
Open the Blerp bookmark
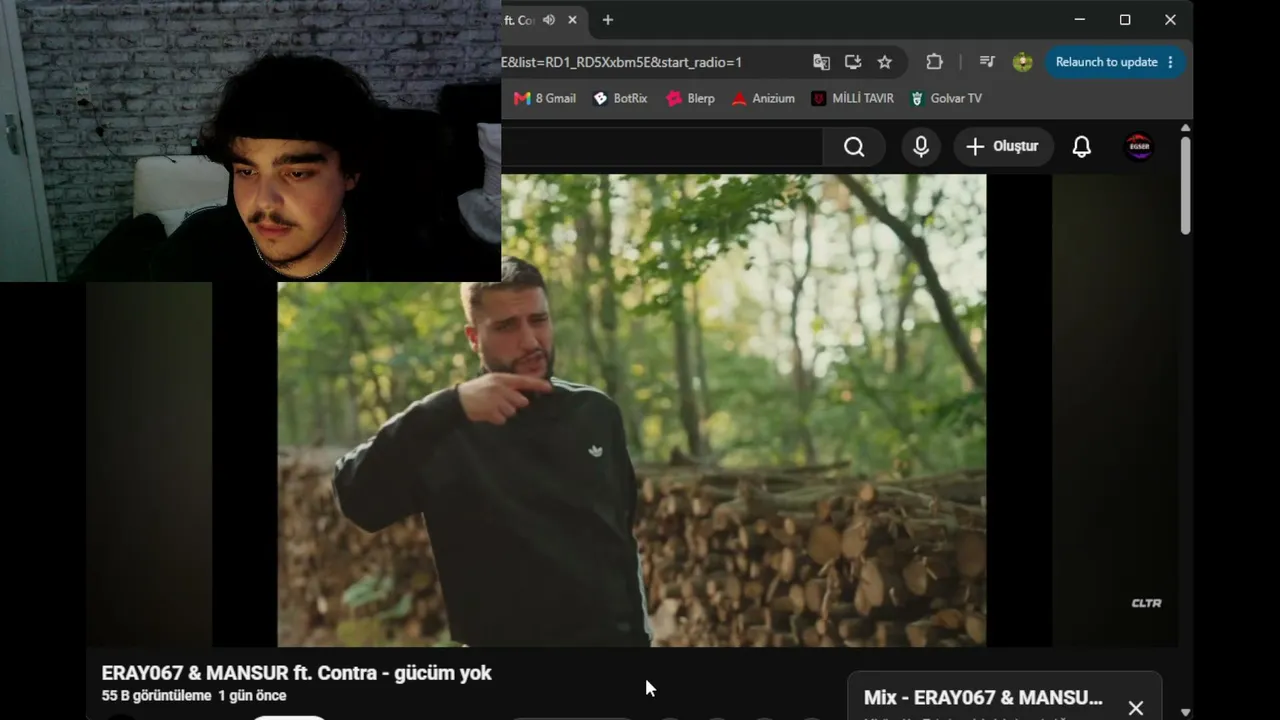coord(691,98)
